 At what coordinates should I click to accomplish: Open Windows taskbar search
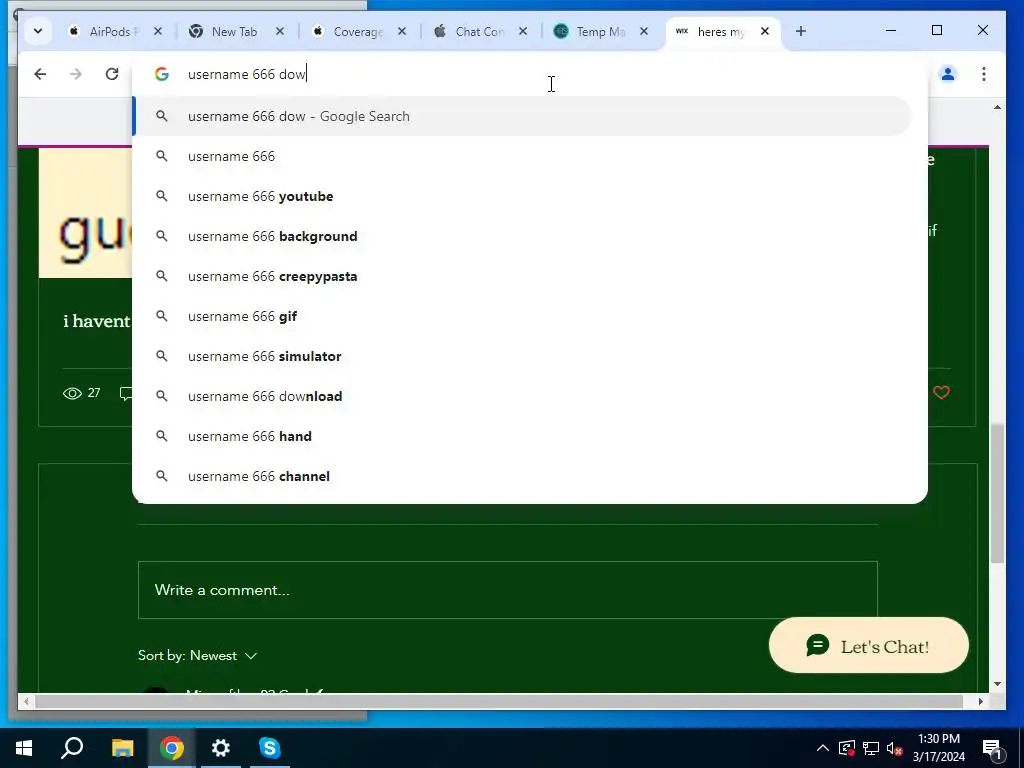tap(72, 748)
